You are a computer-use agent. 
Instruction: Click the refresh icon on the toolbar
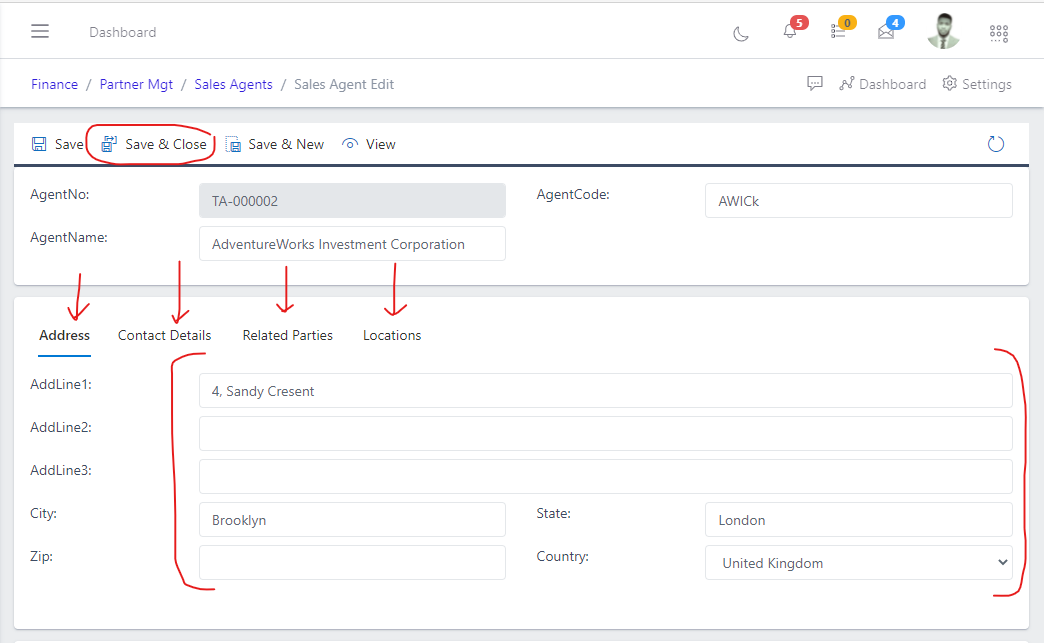point(996,143)
